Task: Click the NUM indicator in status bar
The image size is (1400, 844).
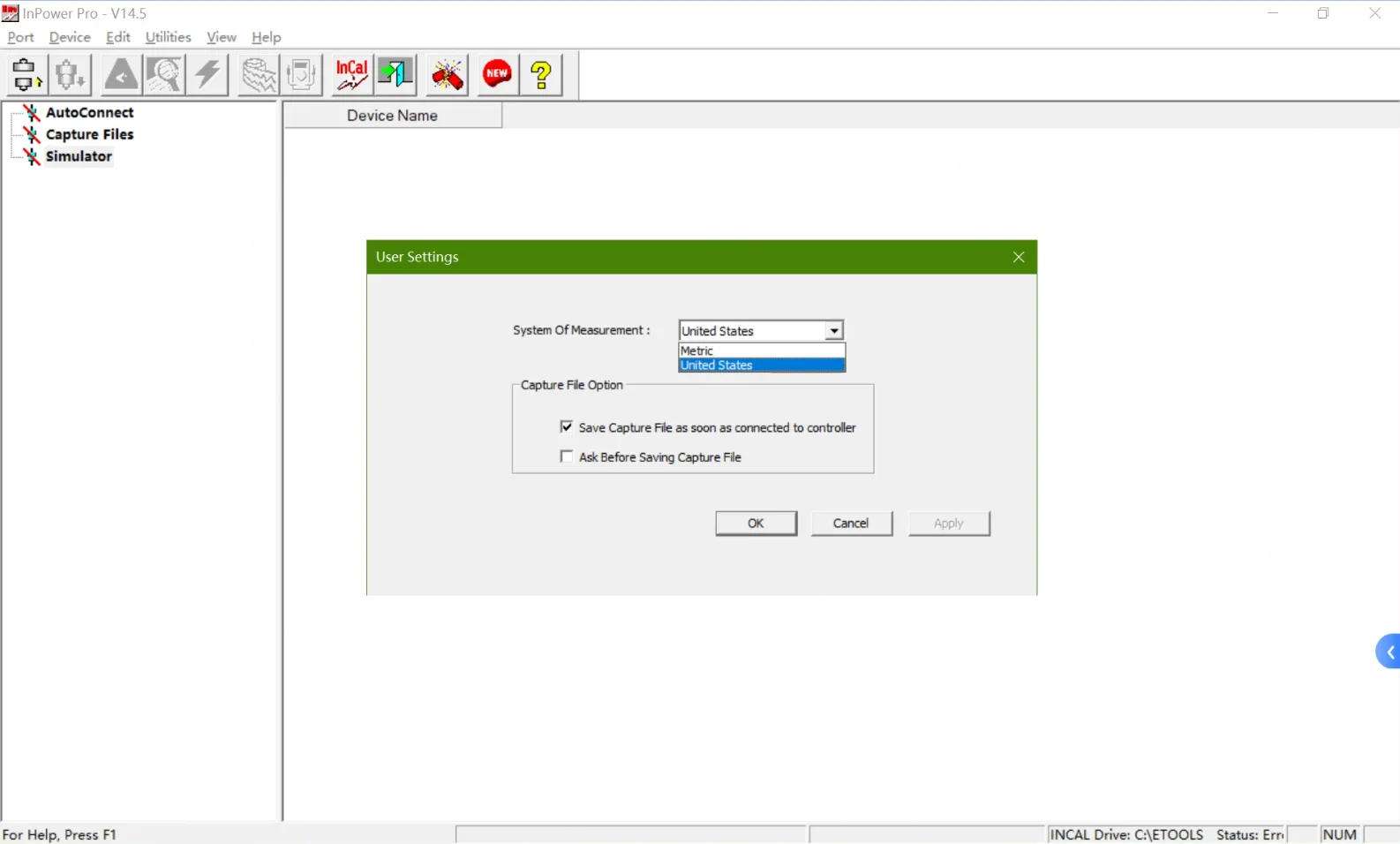Action: (x=1340, y=834)
